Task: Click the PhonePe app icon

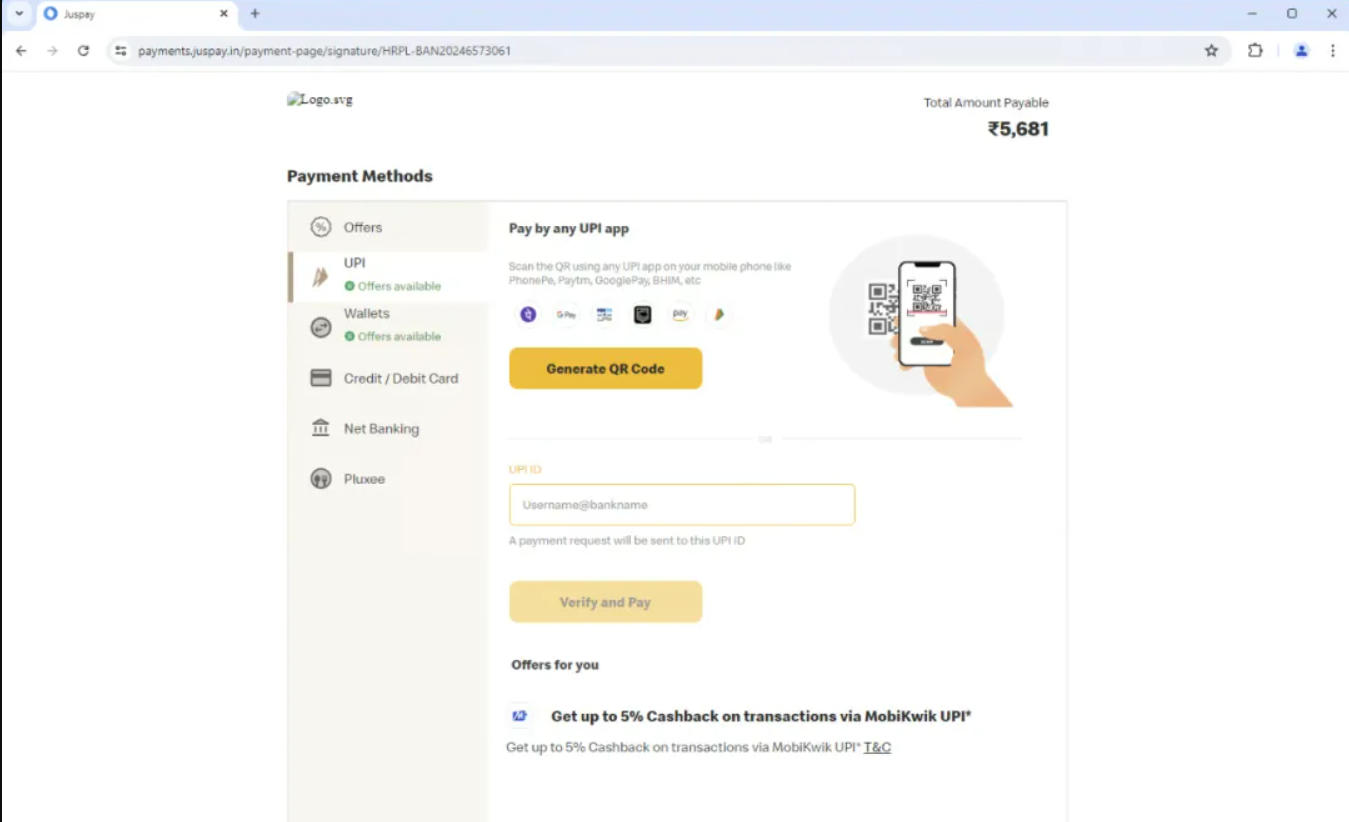Action: coord(528,315)
